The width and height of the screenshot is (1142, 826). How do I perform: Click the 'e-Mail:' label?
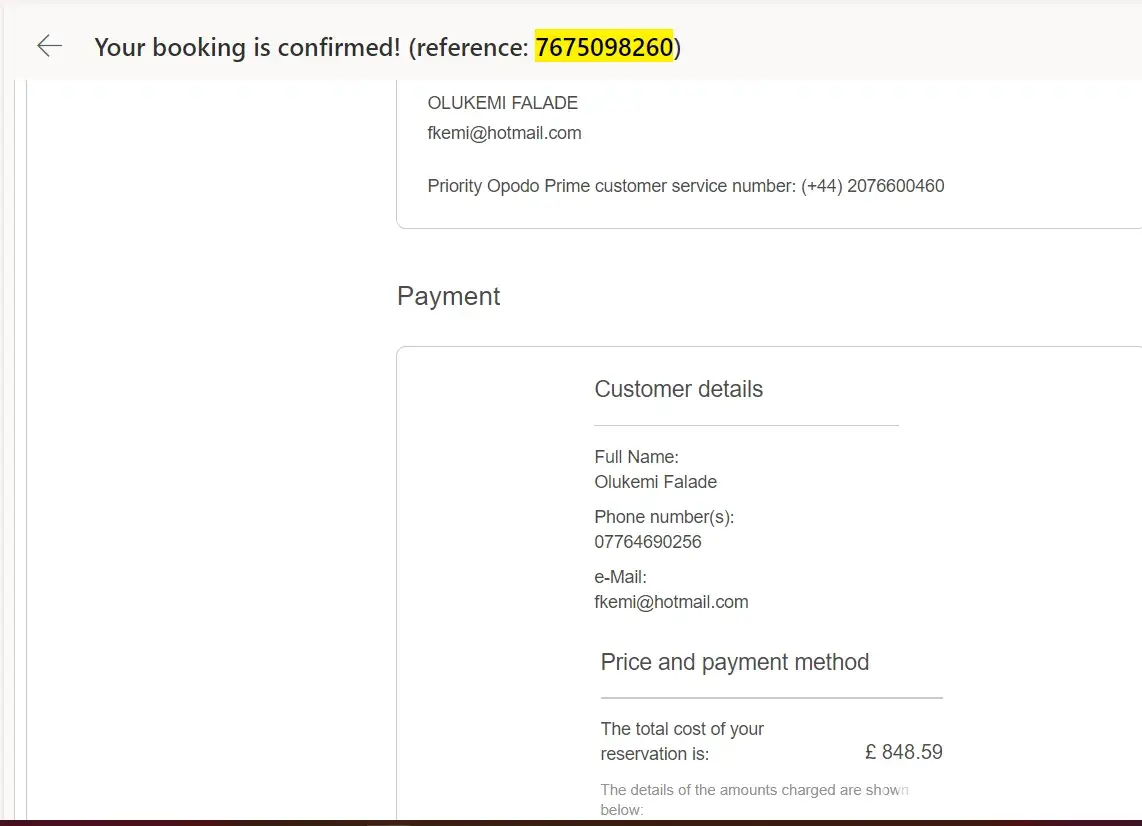[x=620, y=577]
